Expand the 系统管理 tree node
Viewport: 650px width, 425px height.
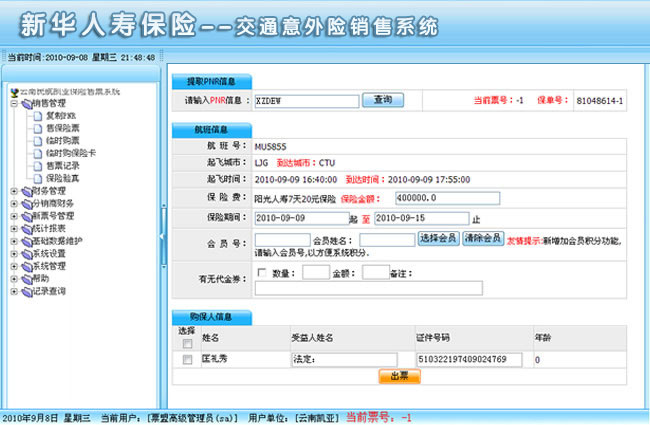click(x=14, y=266)
